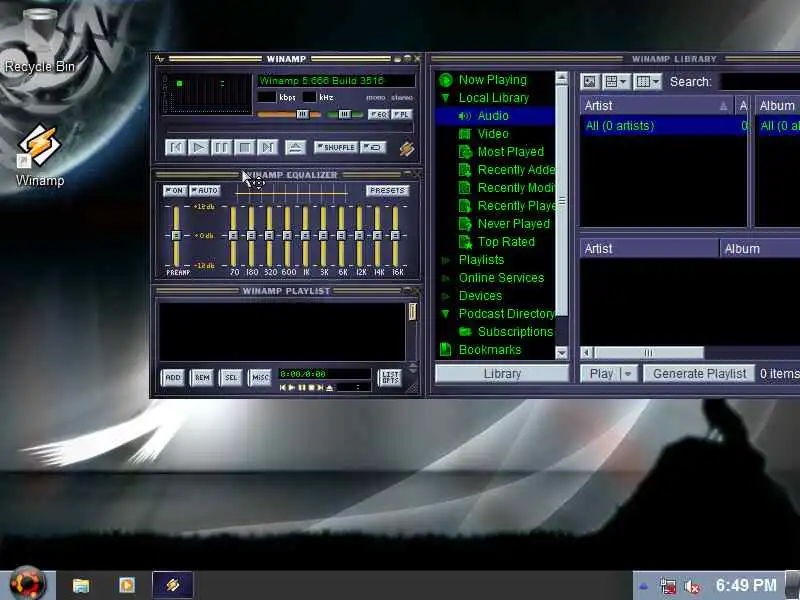Toggle equalizer AUTO button
Screen dimensions: 800x600
(205, 190)
